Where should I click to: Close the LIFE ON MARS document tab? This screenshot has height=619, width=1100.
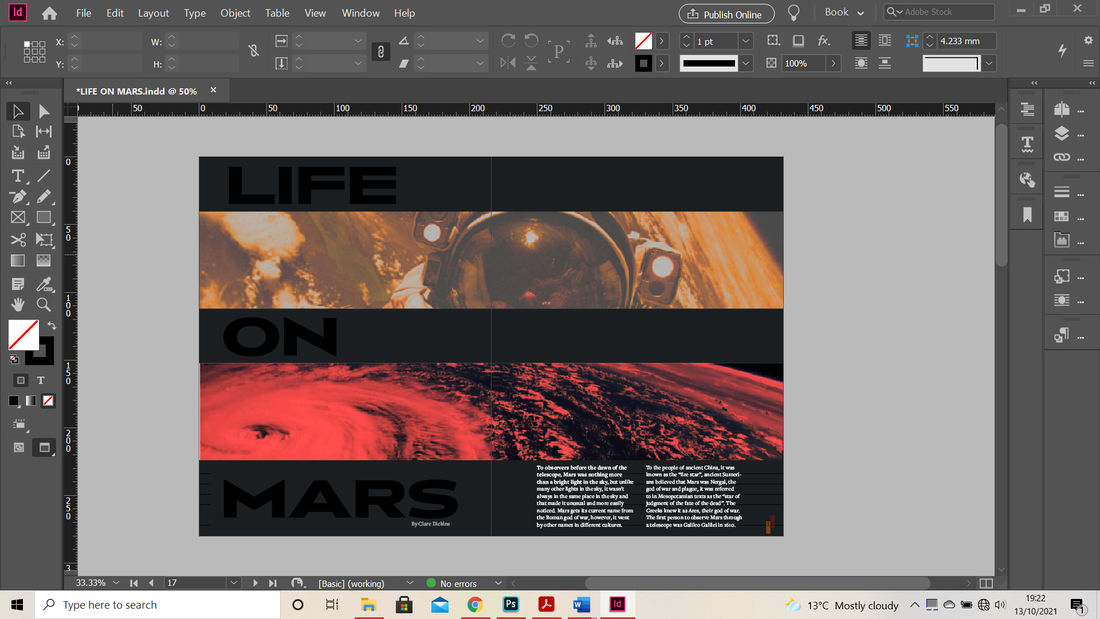(213, 91)
